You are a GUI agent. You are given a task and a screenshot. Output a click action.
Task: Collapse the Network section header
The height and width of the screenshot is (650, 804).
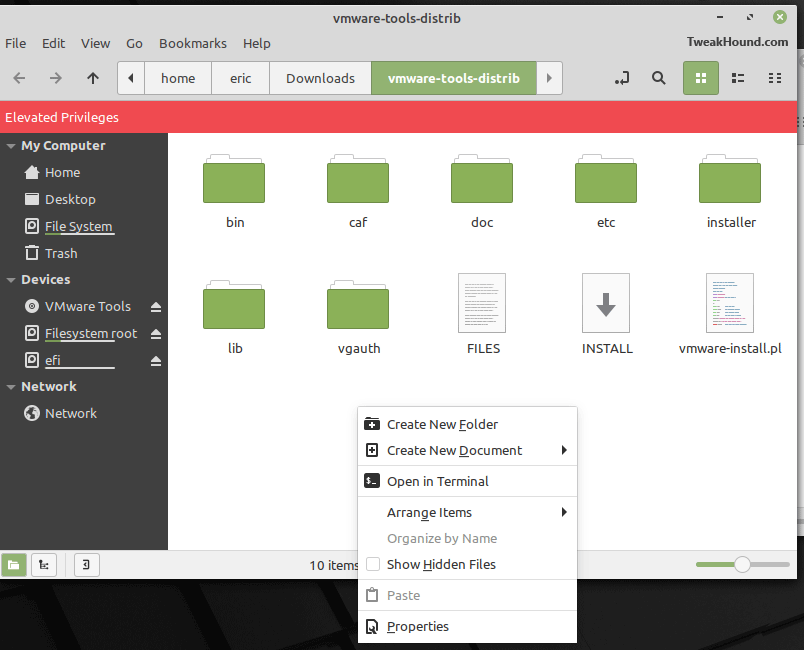pos(10,387)
